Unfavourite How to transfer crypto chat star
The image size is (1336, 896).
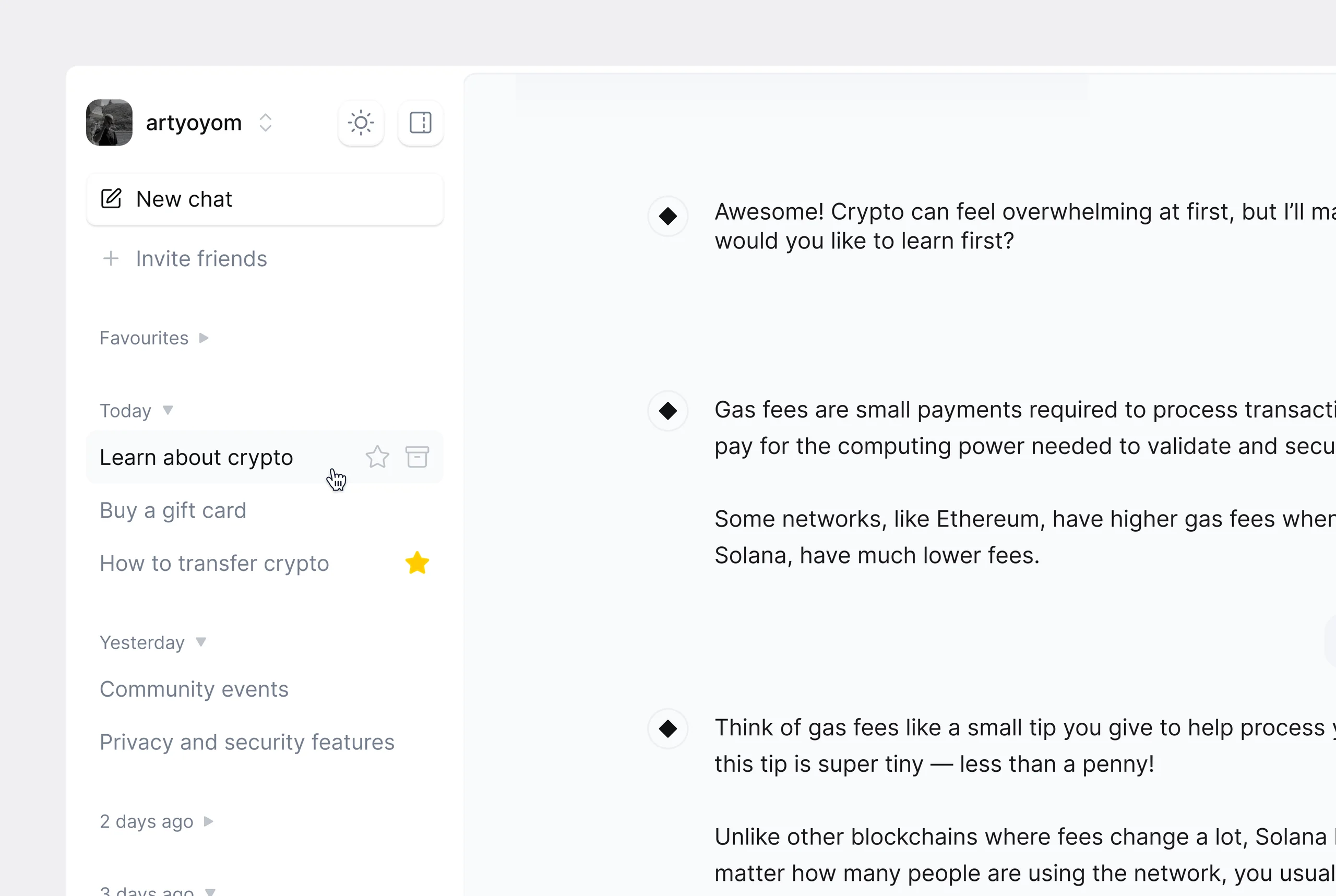tap(417, 564)
